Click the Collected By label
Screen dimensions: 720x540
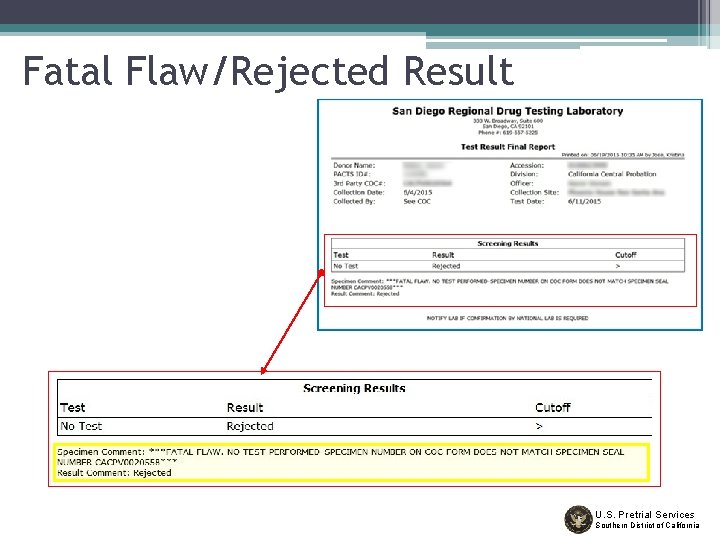[x=354, y=201]
